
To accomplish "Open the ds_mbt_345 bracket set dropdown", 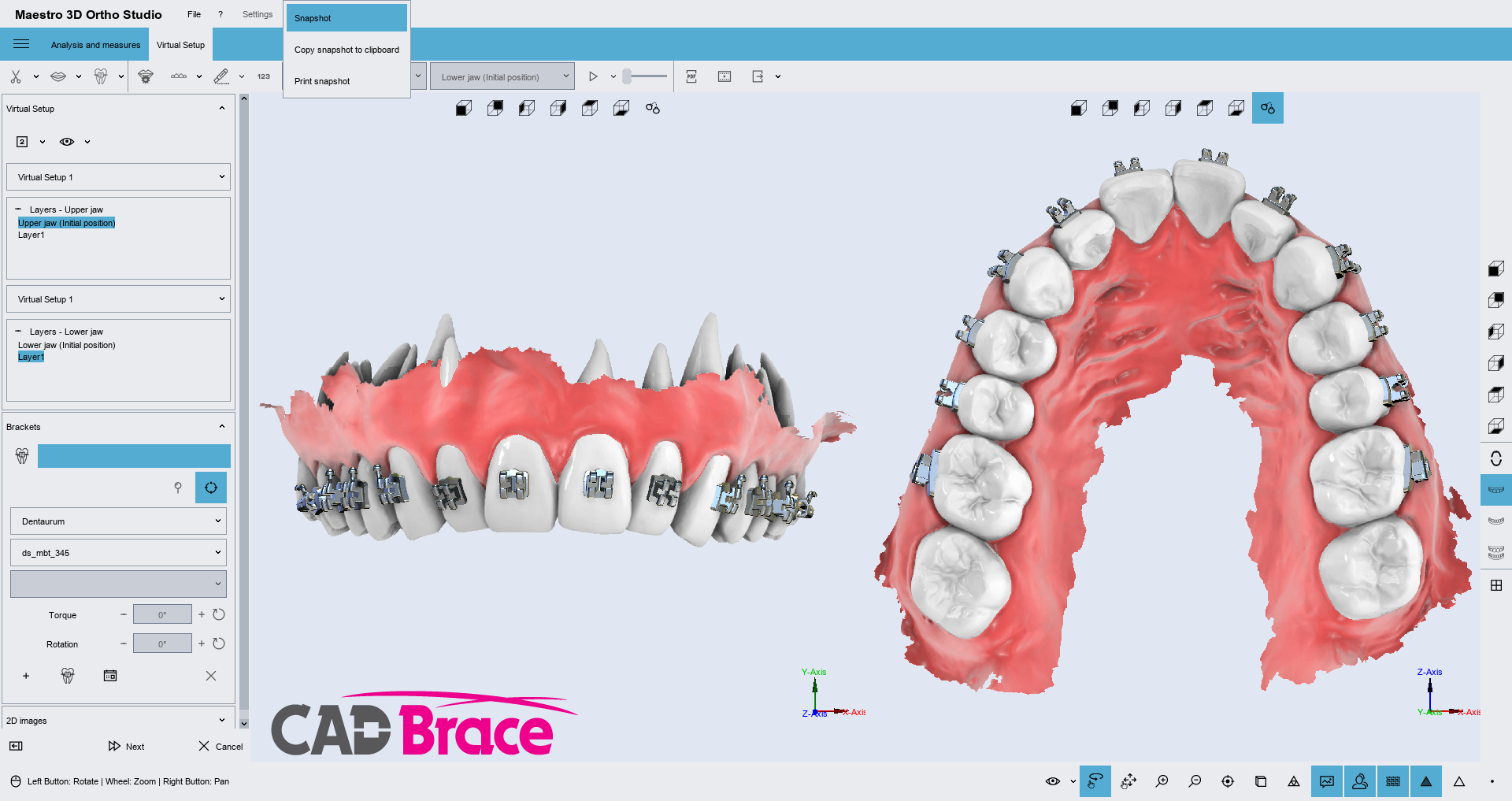I will tap(118, 553).
